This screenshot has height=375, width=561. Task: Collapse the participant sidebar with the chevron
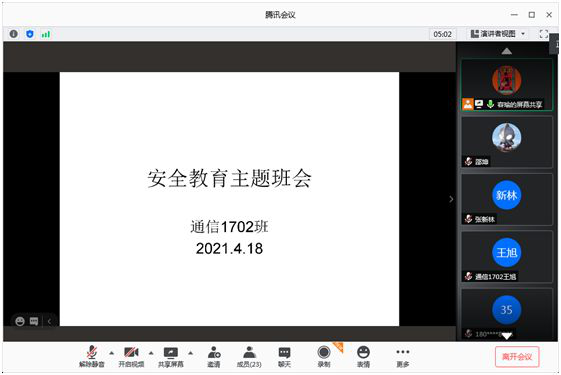[451, 199]
